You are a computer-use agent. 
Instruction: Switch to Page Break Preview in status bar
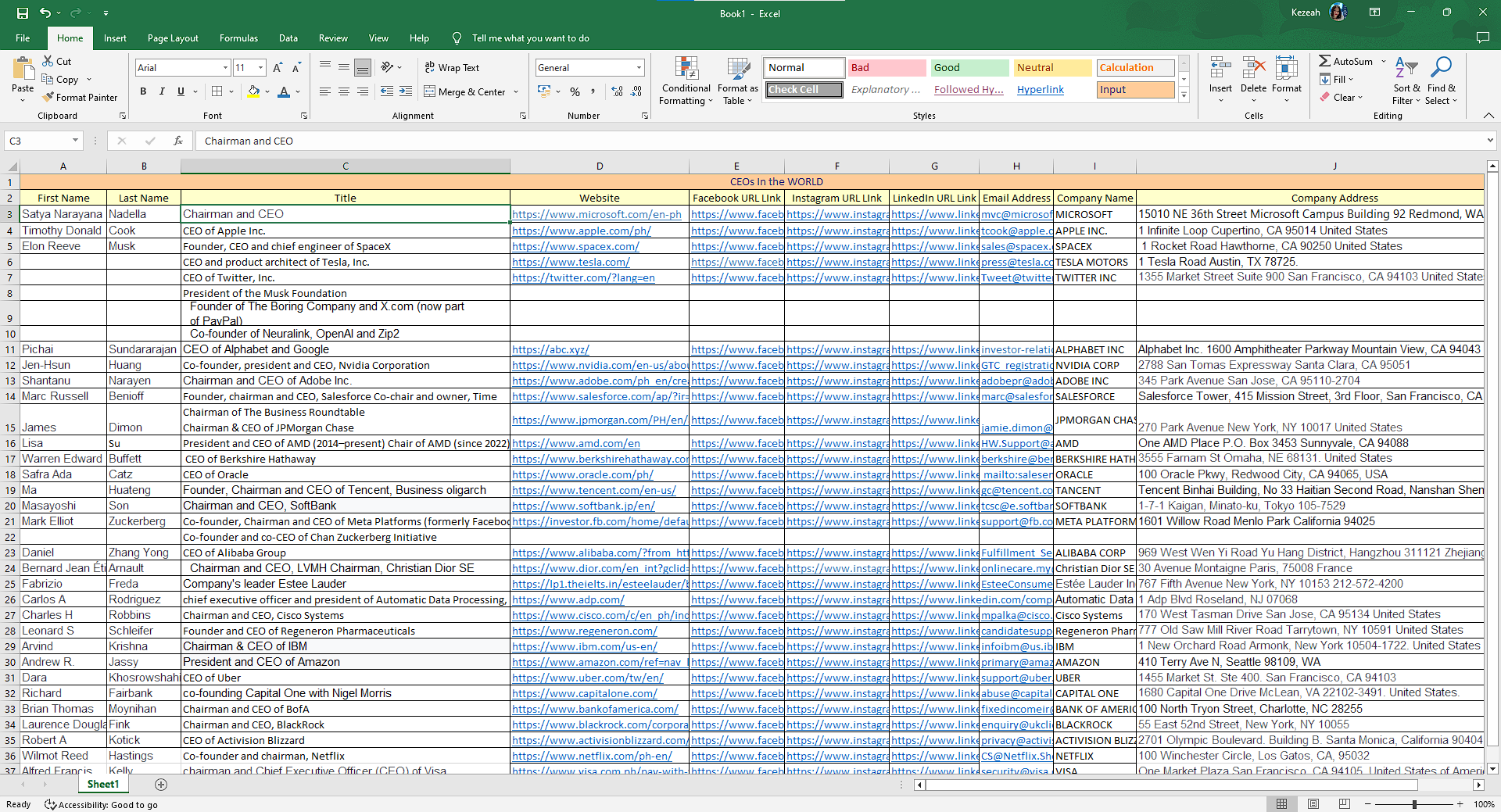pyautogui.click(x=1344, y=803)
